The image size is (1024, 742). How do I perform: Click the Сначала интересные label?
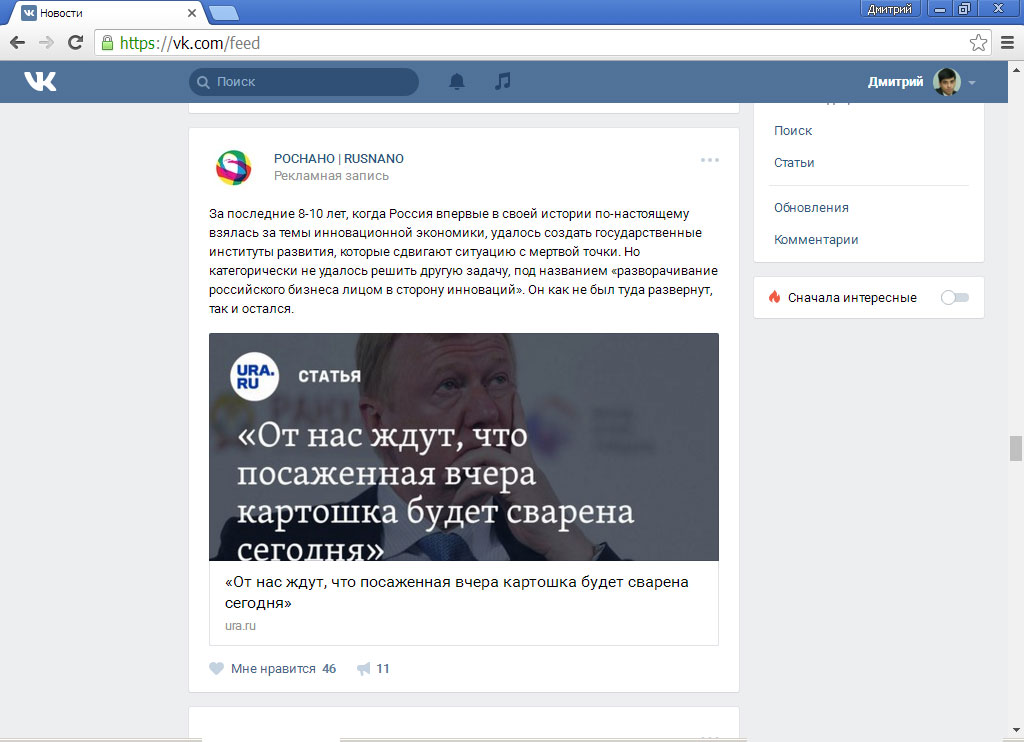(x=852, y=298)
